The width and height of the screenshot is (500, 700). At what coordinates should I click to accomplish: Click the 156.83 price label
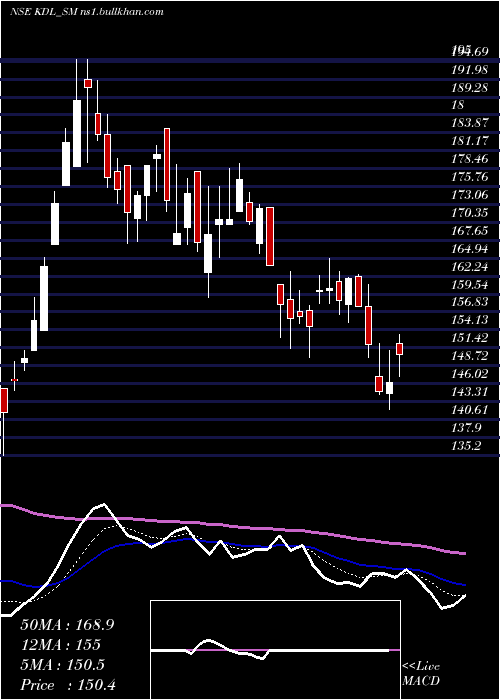click(469, 302)
